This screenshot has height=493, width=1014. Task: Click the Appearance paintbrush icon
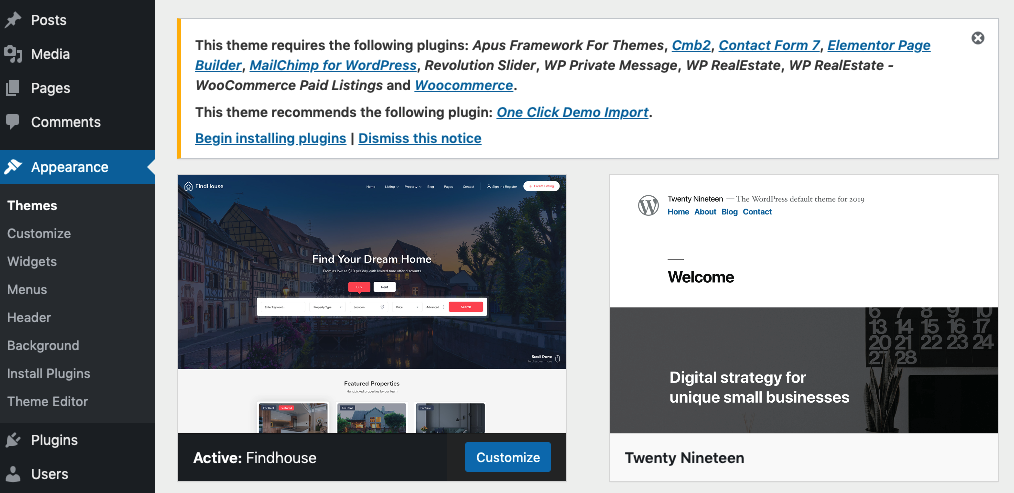(x=13, y=167)
